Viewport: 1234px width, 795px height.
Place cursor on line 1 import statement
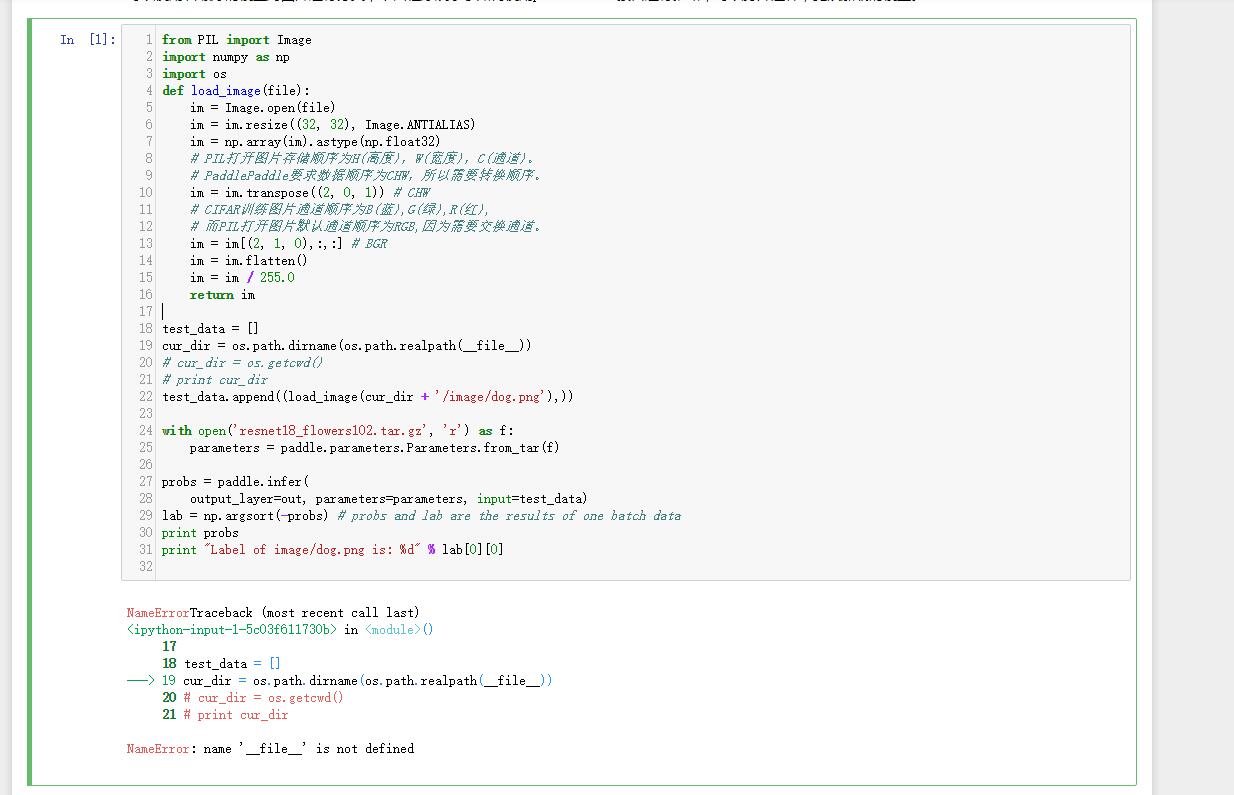click(234, 40)
